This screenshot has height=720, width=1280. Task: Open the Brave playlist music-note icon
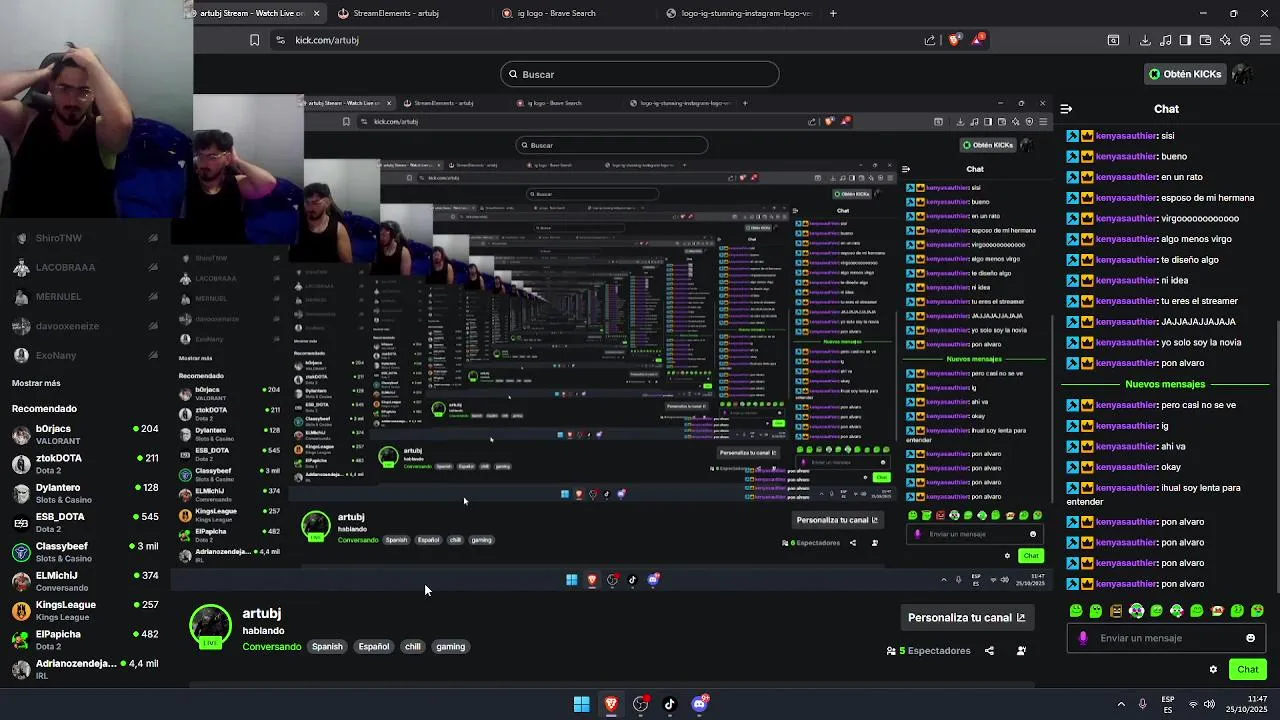click(x=1165, y=40)
